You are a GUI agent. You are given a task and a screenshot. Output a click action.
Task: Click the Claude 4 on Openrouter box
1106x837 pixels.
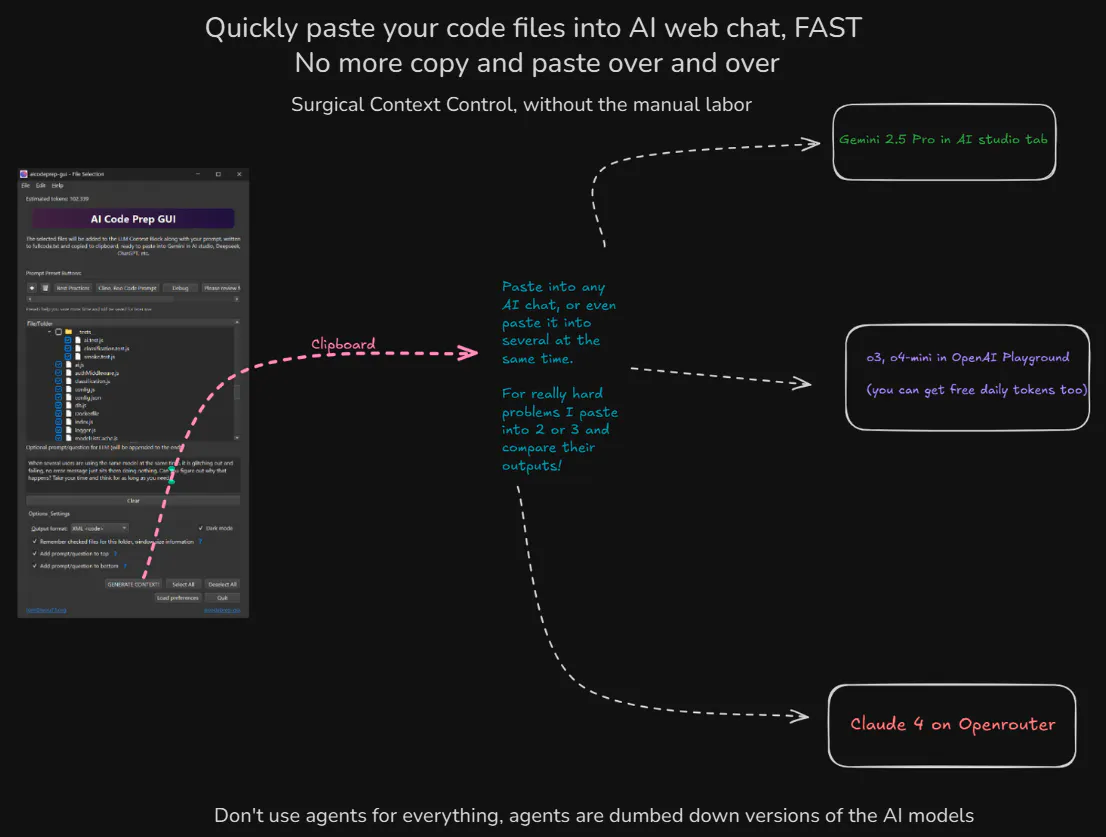[952, 726]
